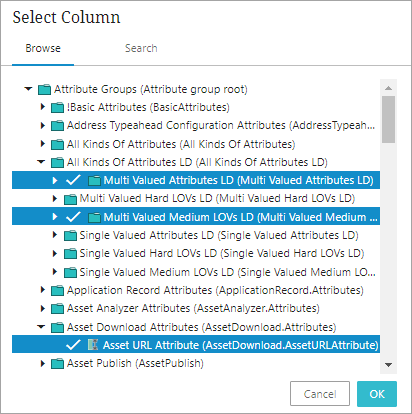Click the Attribute Groups root folder icon
The width and height of the screenshot is (412, 414).
[x=44, y=90]
